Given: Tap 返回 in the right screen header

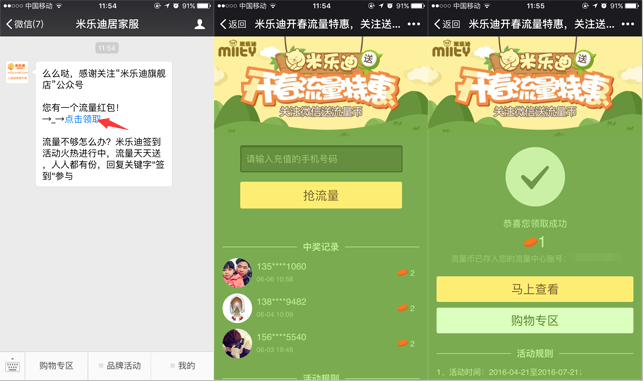Looking at the screenshot, I should 447,24.
